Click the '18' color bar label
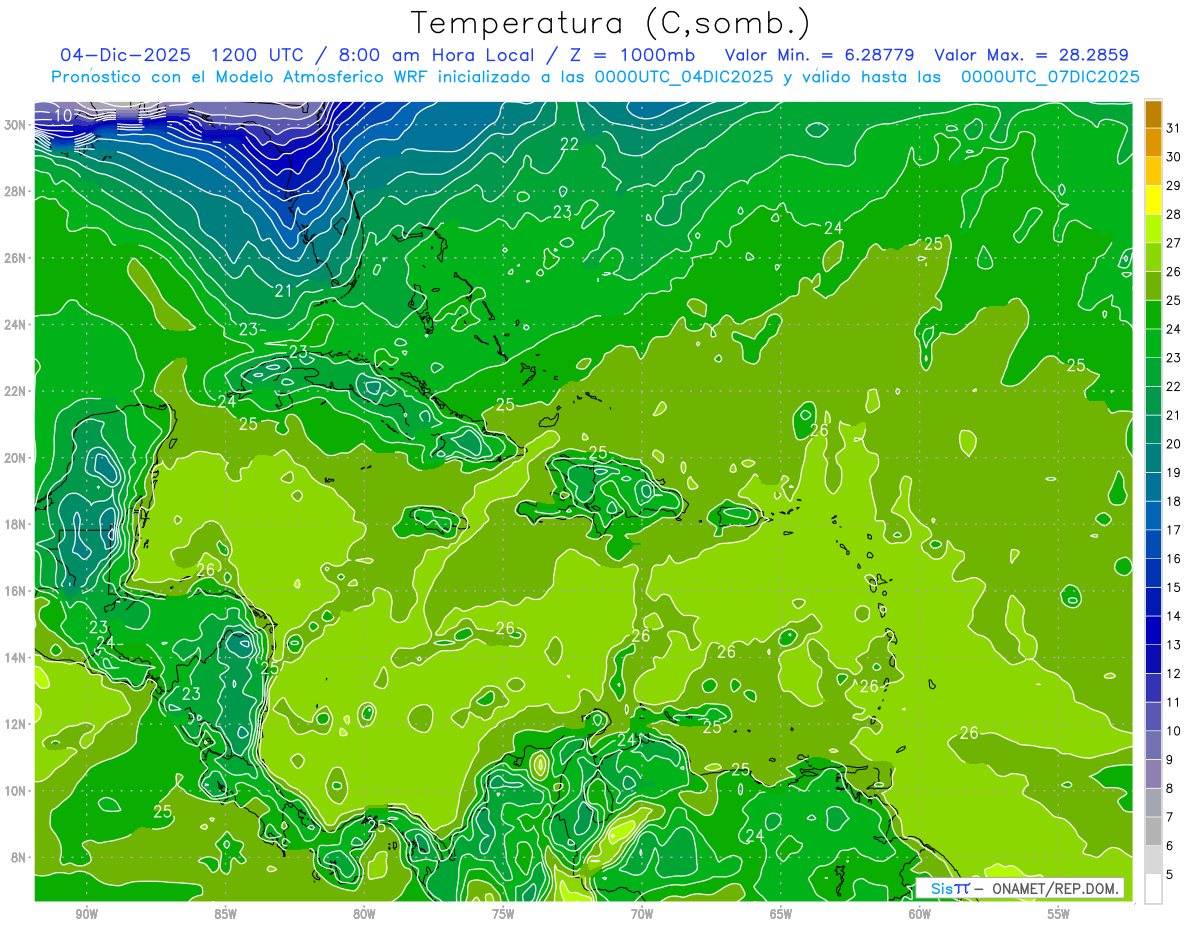The image size is (1200, 927). pyautogui.click(x=1174, y=501)
